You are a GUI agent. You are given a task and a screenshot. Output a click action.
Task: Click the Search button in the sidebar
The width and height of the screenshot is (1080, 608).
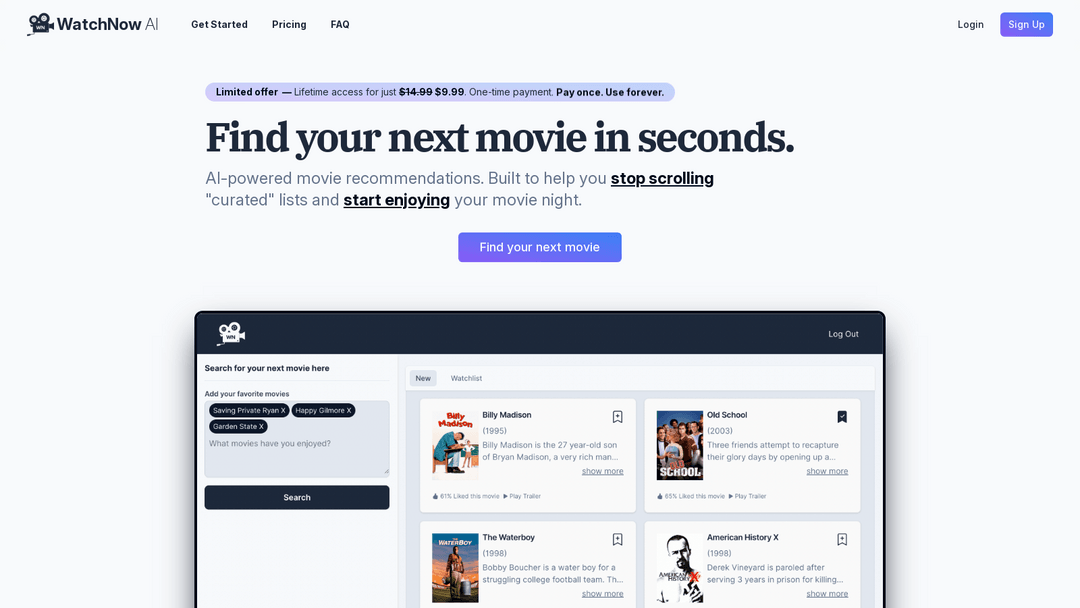coord(297,497)
